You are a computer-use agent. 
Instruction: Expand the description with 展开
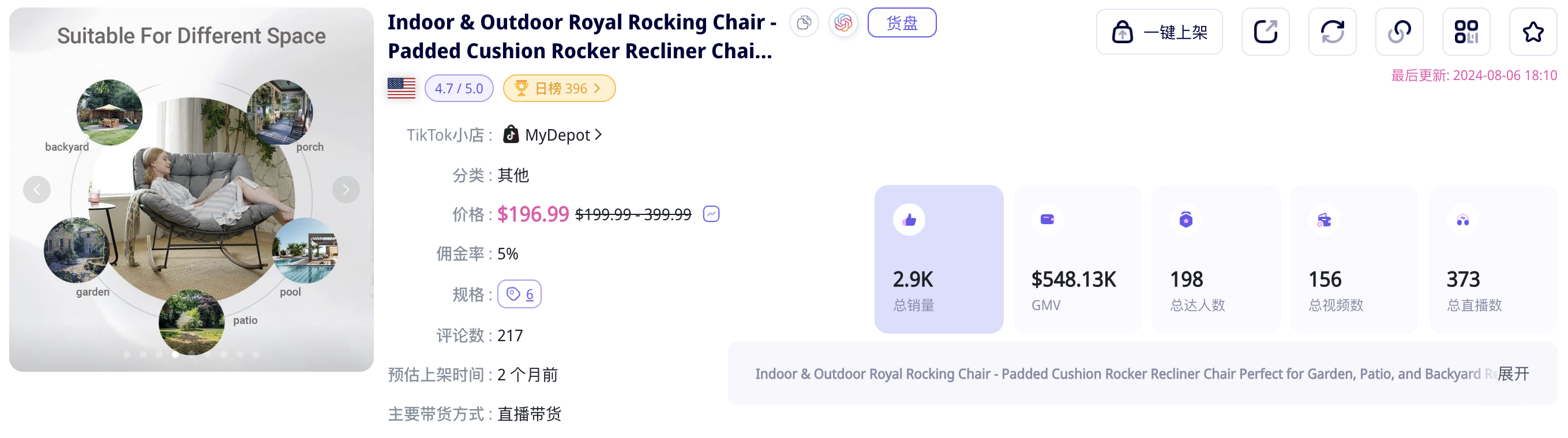1513,373
